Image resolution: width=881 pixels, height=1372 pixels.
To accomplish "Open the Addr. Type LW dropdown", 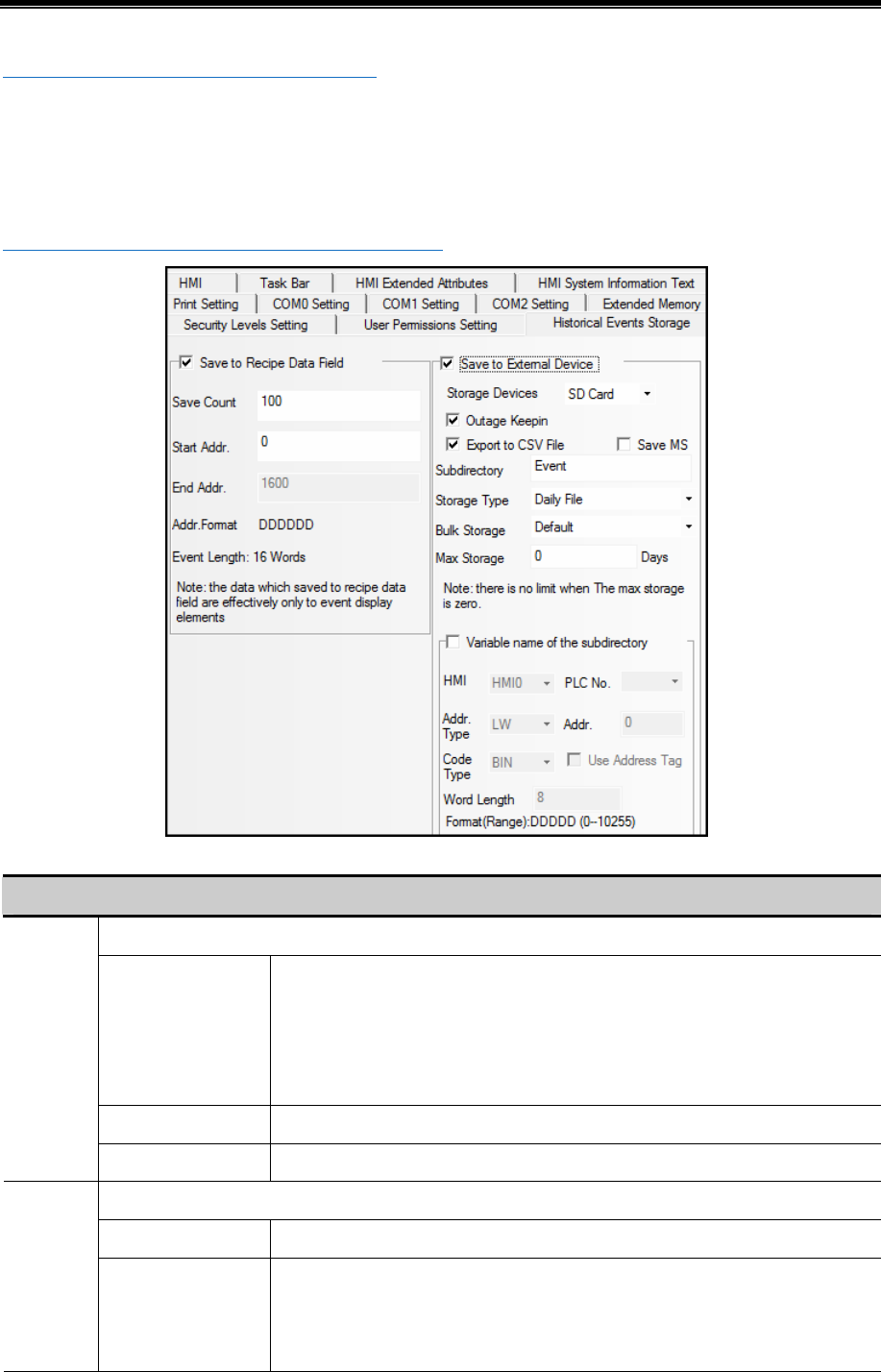I will point(521,724).
